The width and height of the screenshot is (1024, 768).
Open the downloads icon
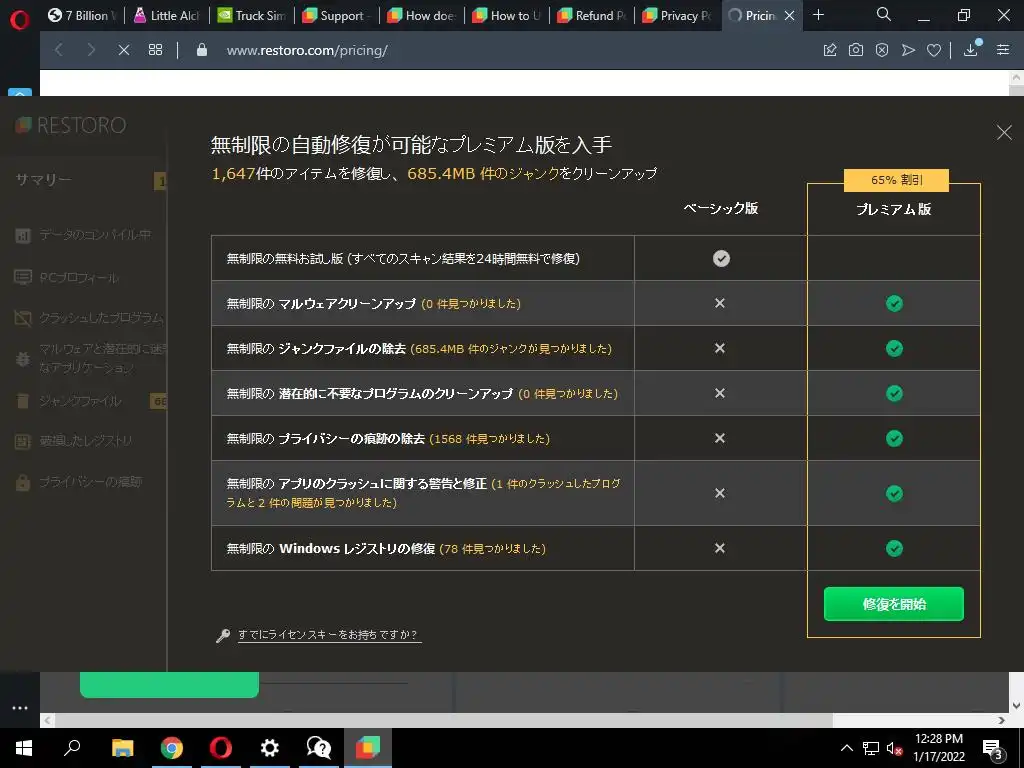(971, 49)
